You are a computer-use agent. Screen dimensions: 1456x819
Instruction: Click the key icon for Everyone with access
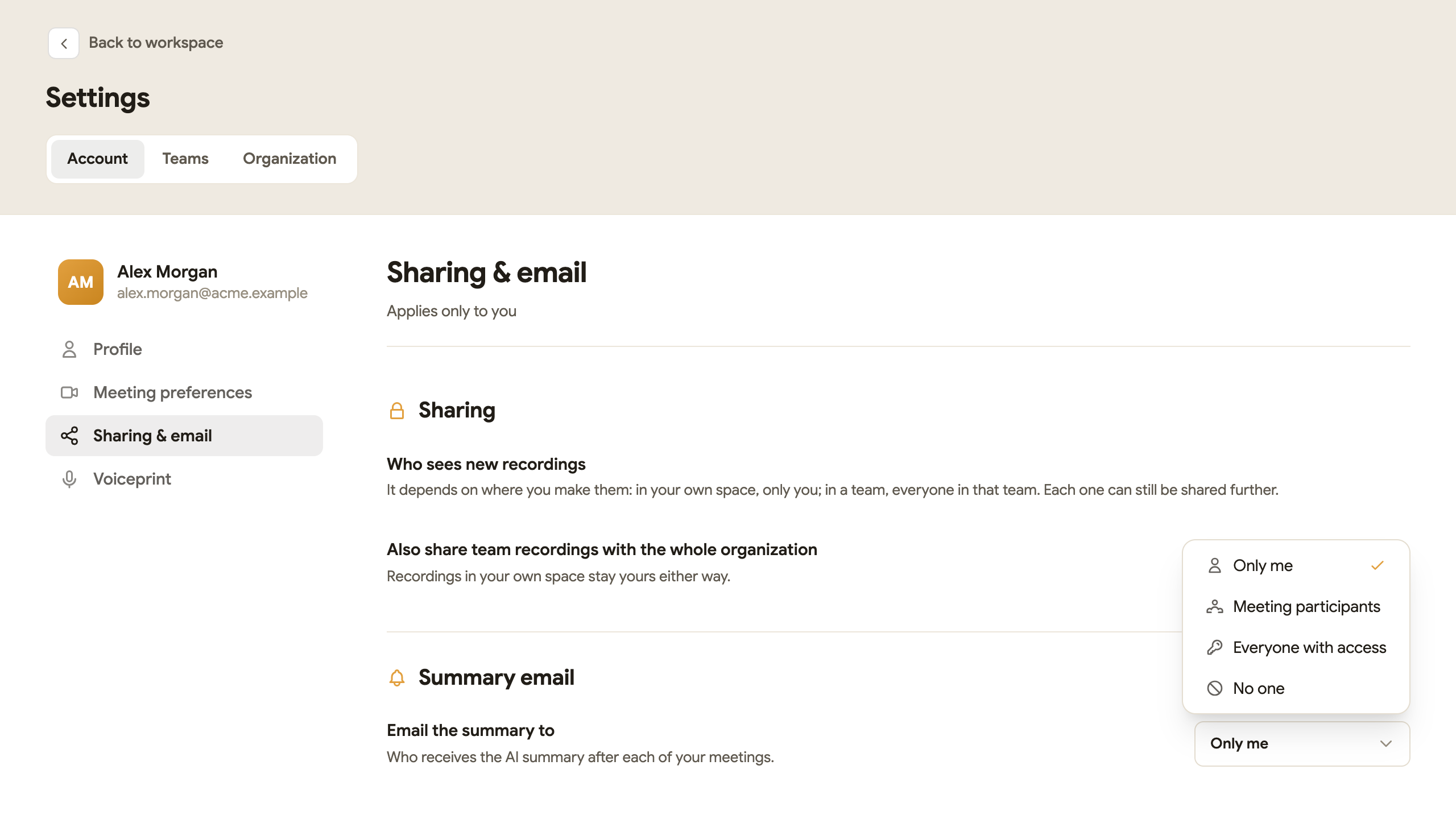[x=1215, y=647]
